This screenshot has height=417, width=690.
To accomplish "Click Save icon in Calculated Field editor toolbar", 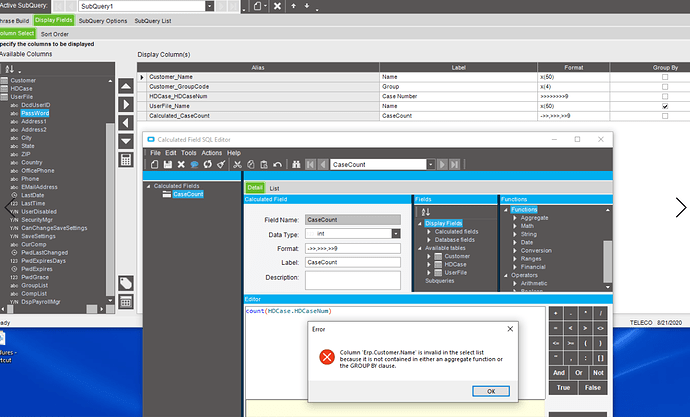I will 168,165.
